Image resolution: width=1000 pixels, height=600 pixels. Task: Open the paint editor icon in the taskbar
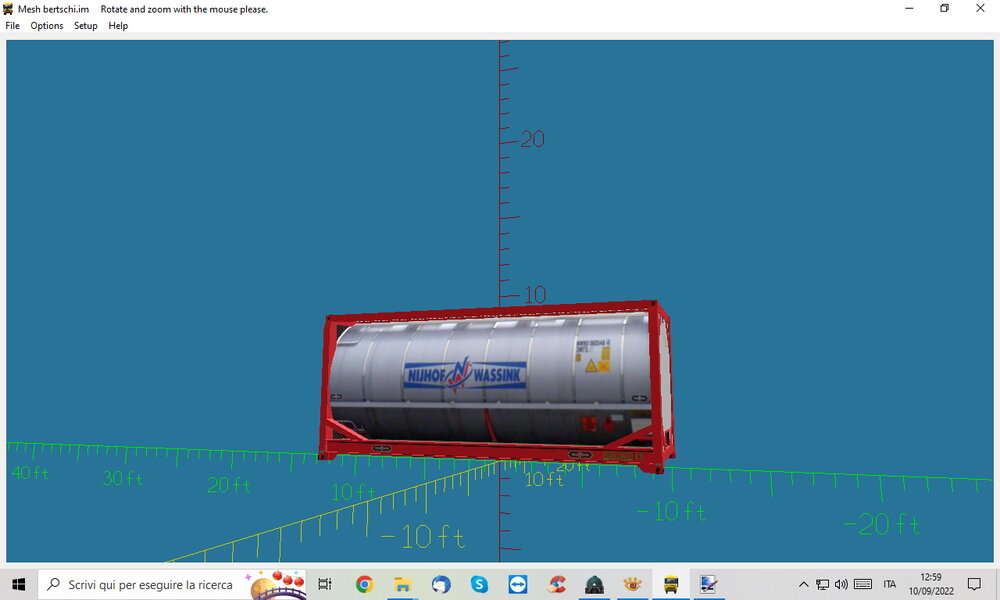709,584
